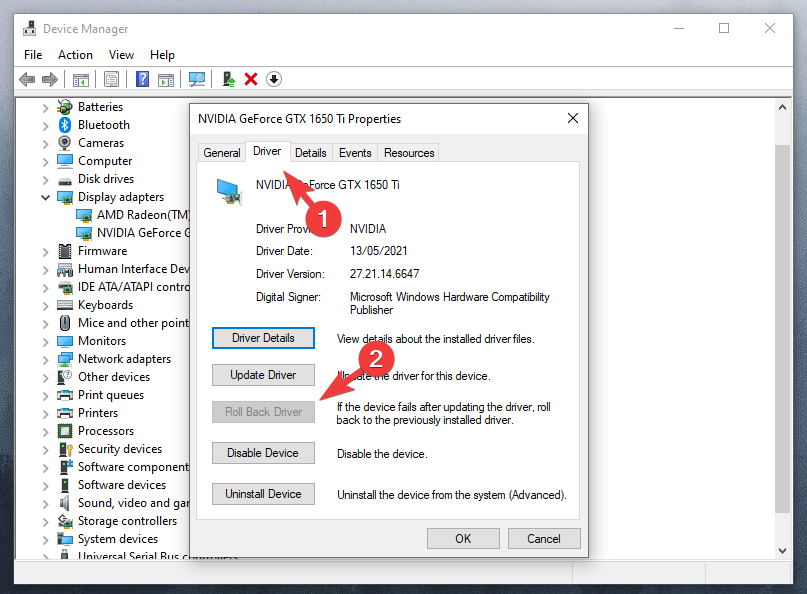The width and height of the screenshot is (807, 594).
Task: Click the Storage controllers category icon
Action: (x=65, y=521)
